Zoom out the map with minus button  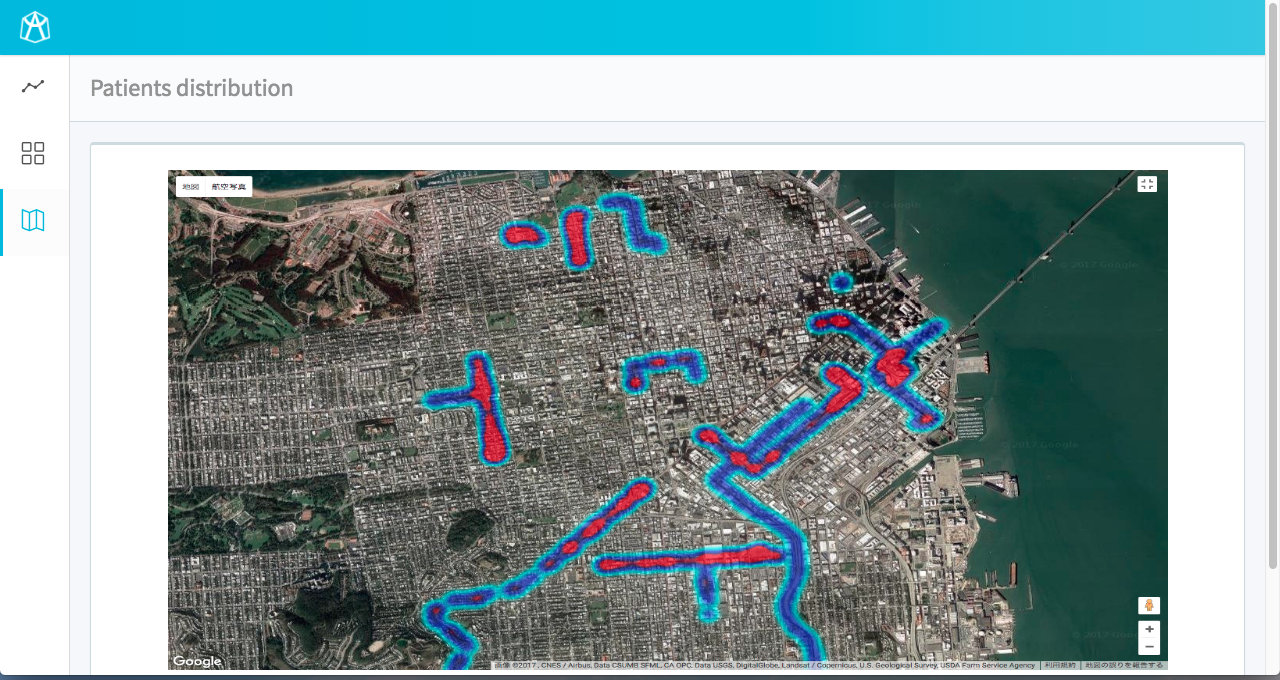(x=1149, y=647)
